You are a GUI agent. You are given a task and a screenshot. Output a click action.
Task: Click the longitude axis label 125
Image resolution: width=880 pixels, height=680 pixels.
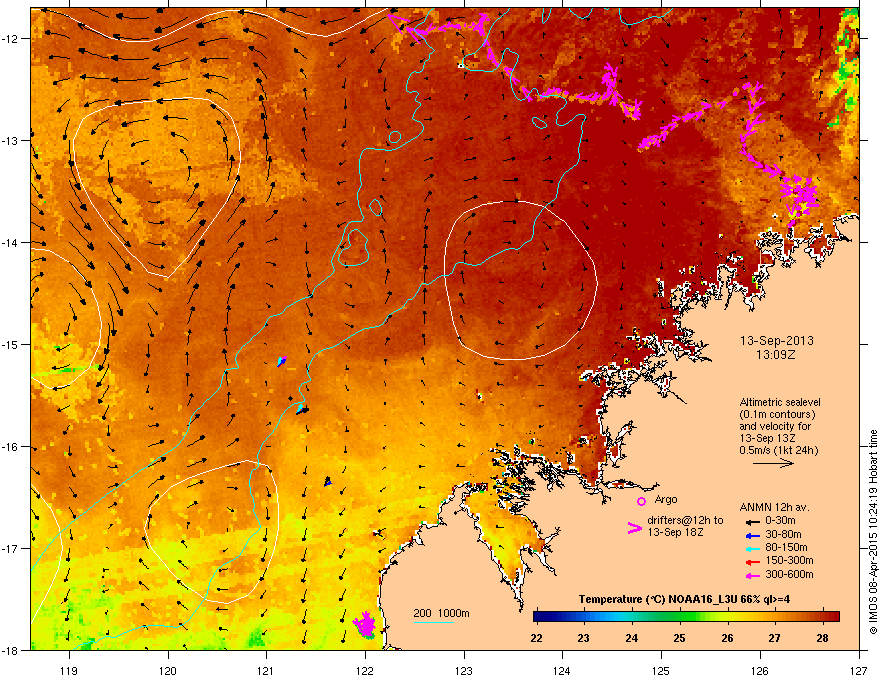pos(661,670)
